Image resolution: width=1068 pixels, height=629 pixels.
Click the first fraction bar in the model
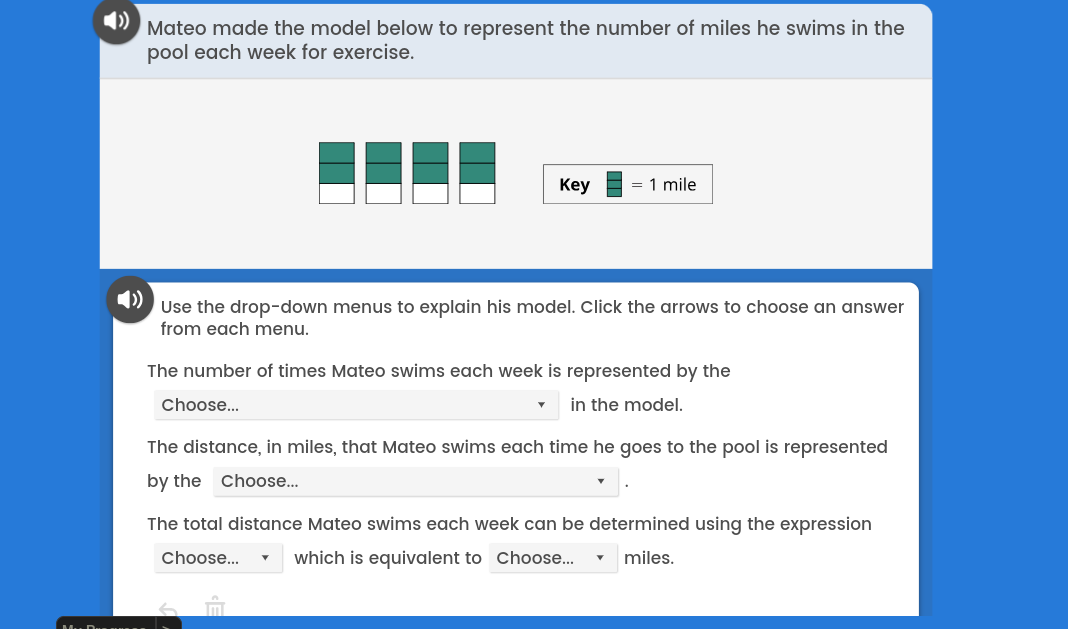tap(337, 173)
